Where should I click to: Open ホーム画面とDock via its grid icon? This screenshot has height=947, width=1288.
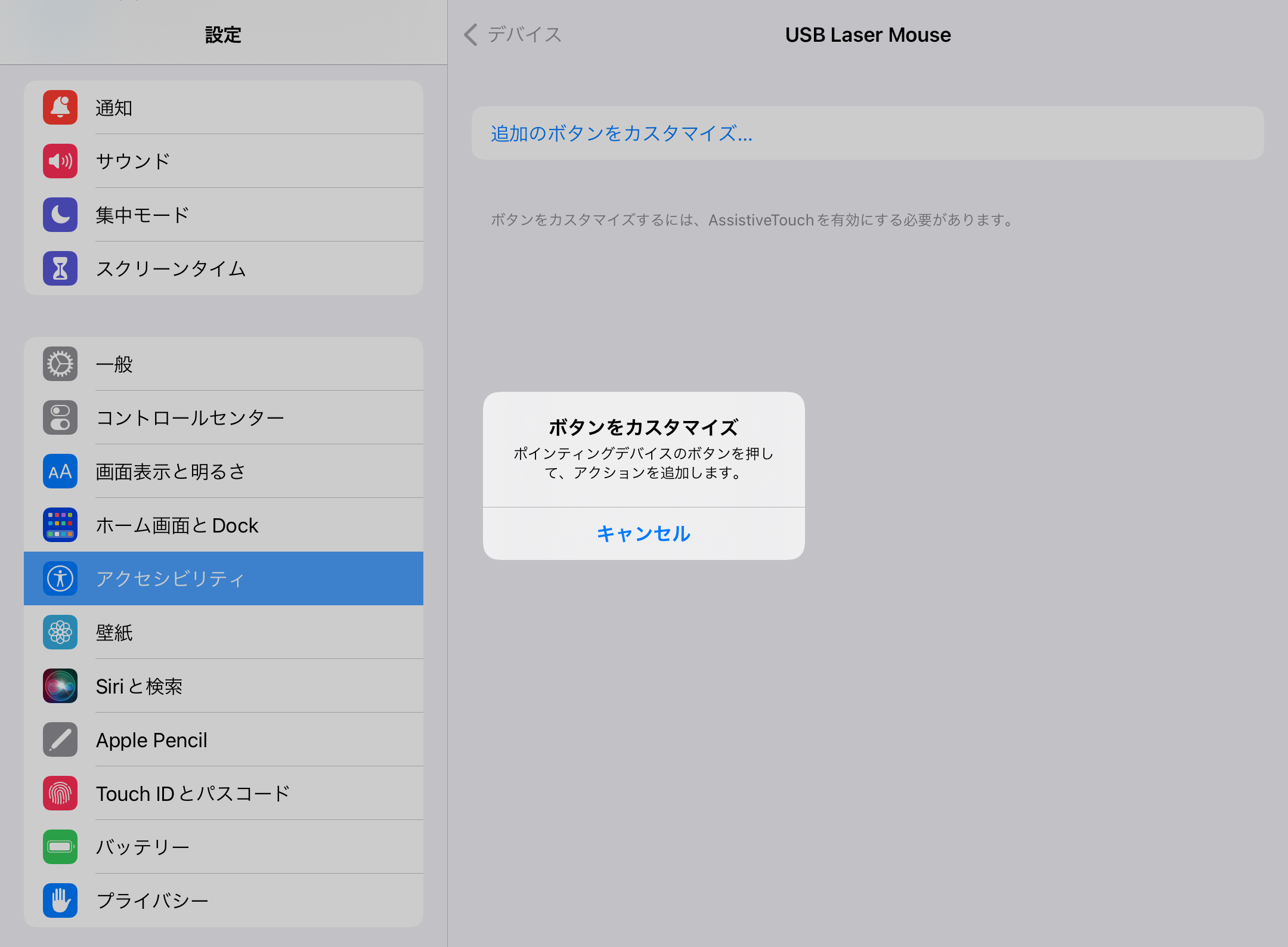60,525
